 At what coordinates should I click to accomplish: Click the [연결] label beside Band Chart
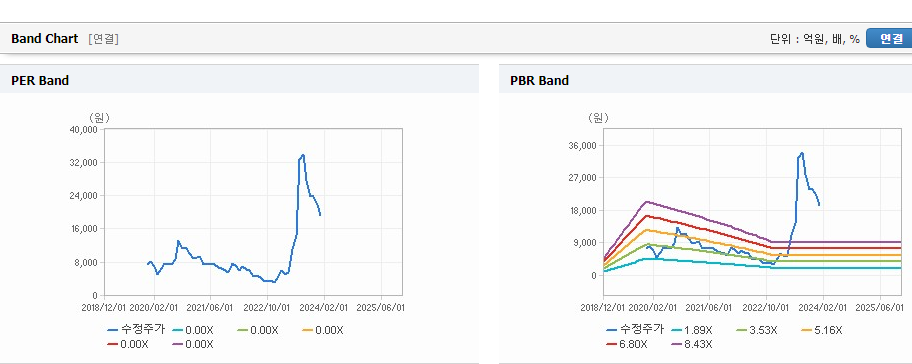pos(104,39)
